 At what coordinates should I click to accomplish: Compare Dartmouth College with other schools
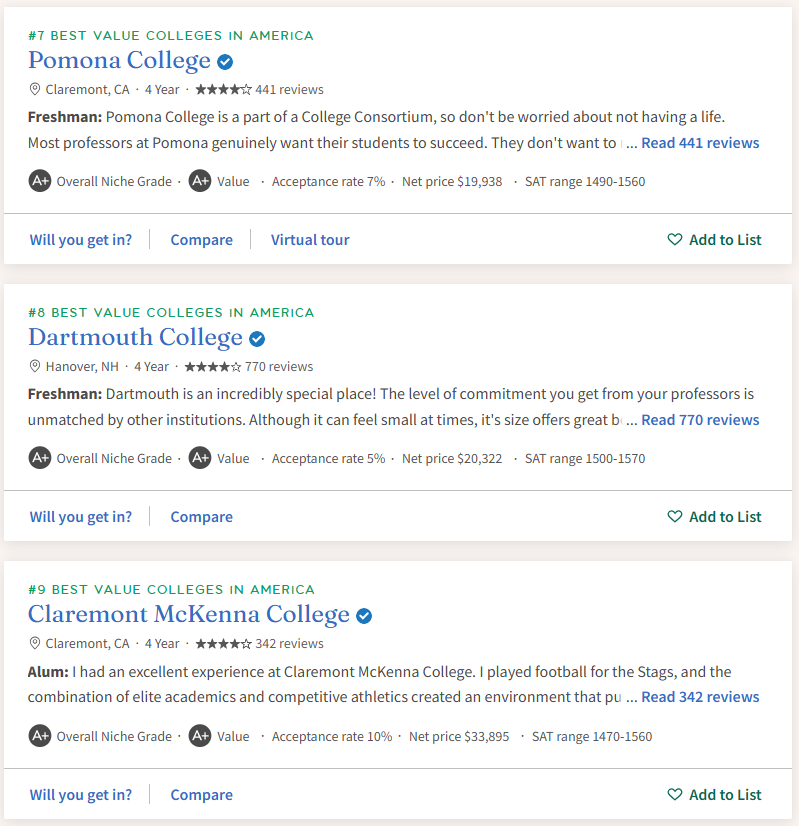(201, 517)
